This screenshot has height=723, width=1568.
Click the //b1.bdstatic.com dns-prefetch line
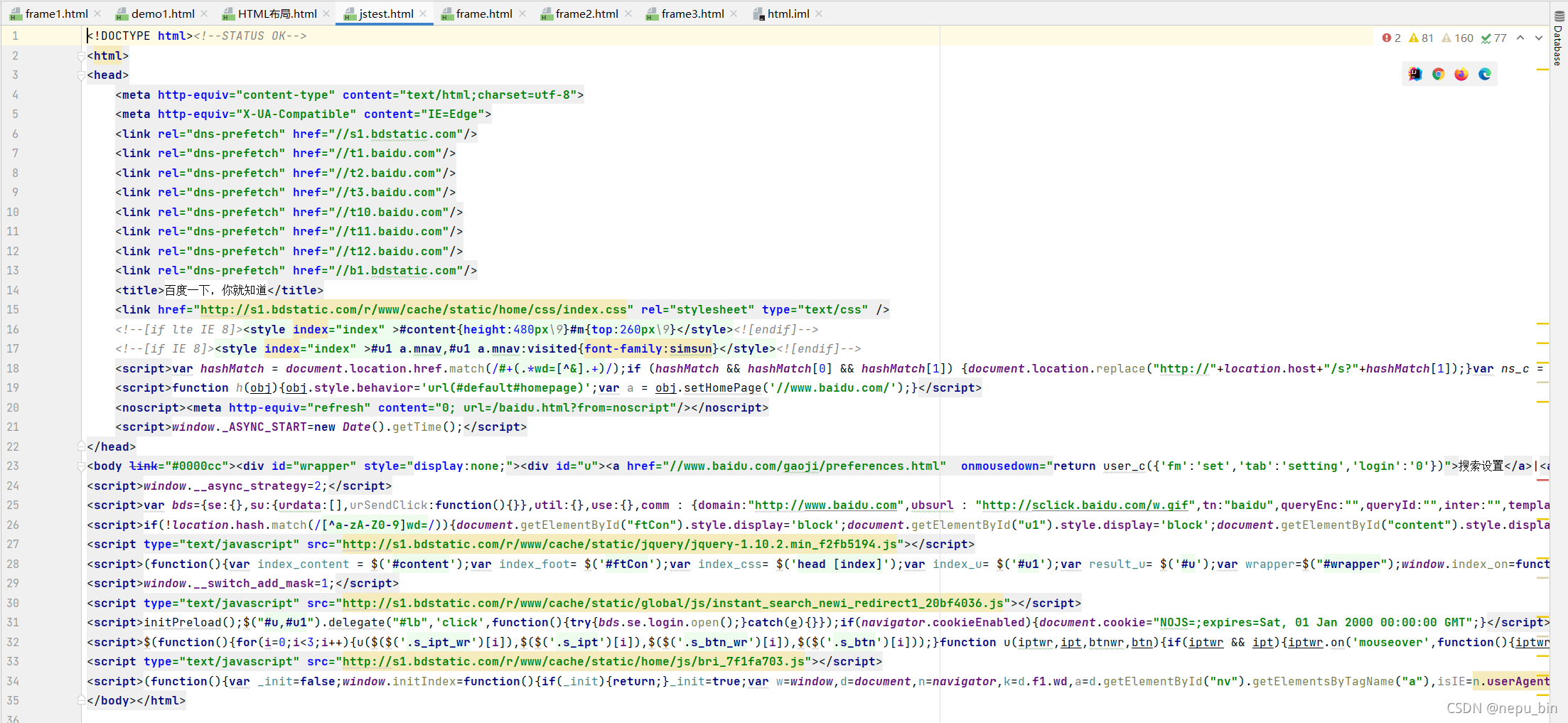(296, 270)
